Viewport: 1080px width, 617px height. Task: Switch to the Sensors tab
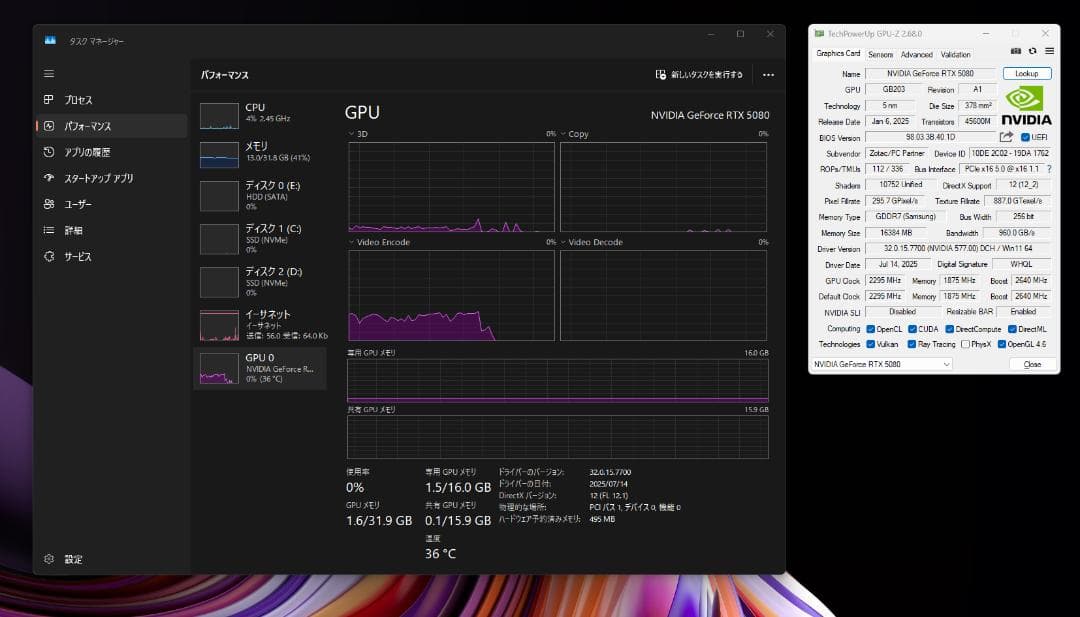[881, 54]
